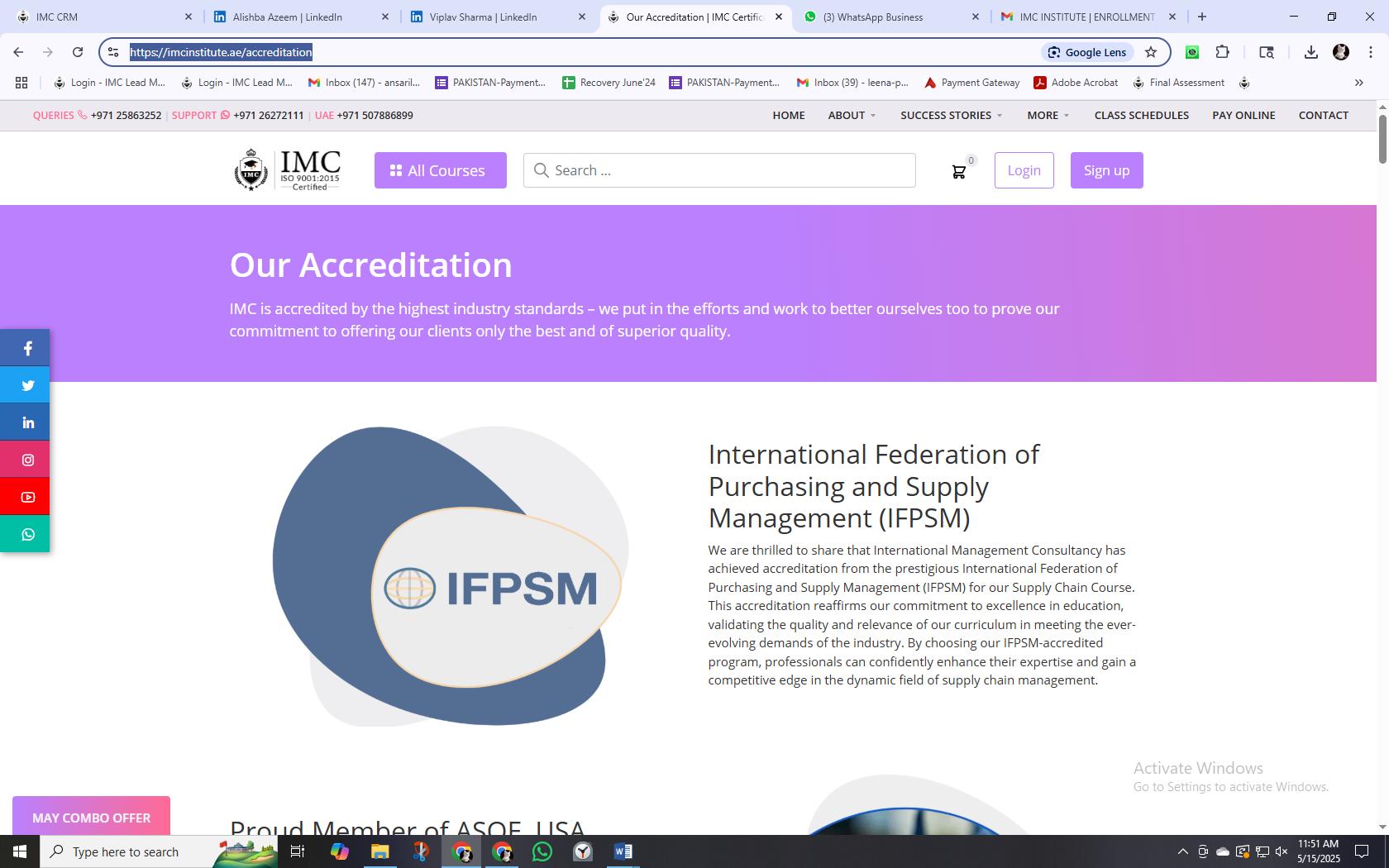Click the IFPSM accreditation logo image
Screen dimensions: 1389x868
450,576
